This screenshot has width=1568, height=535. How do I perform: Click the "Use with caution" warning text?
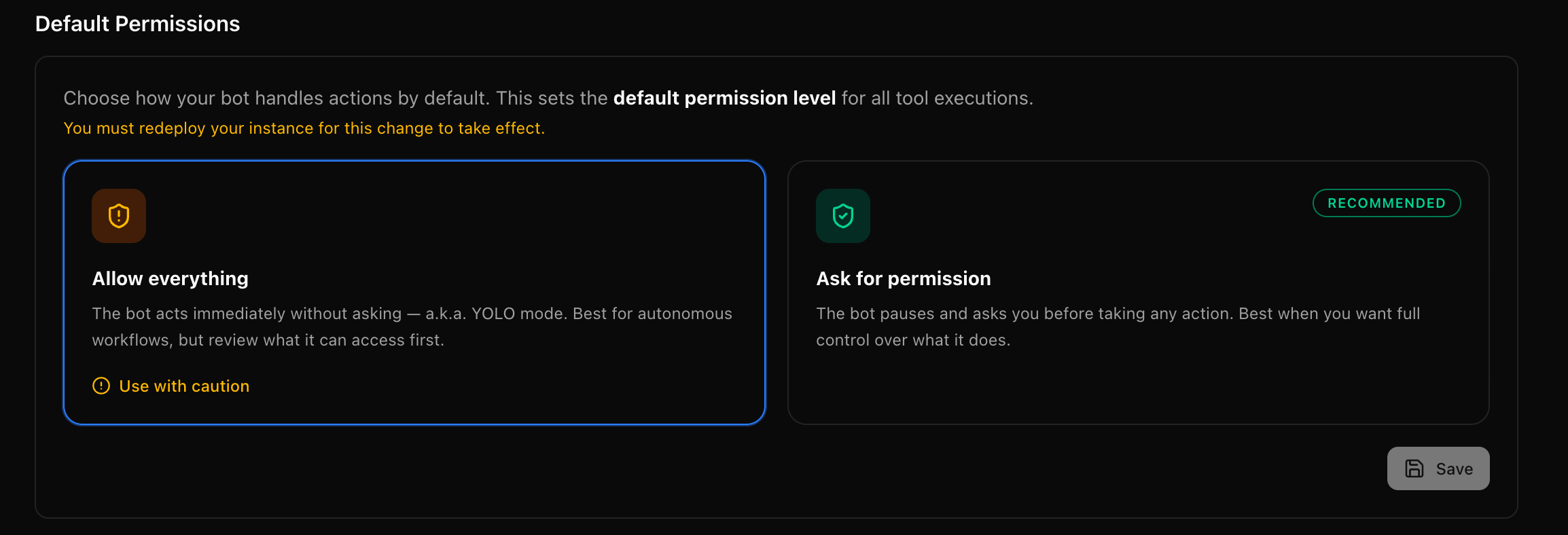point(184,386)
